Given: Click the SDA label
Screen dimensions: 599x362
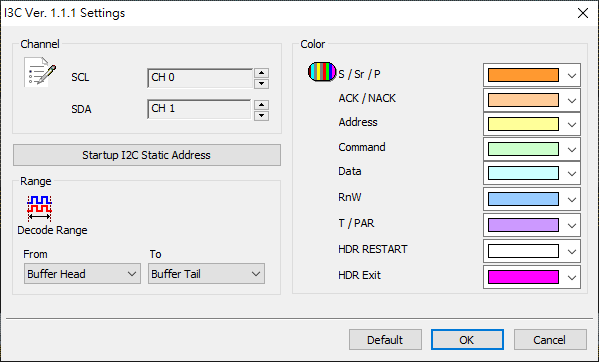Looking at the screenshot, I should click(81, 109).
